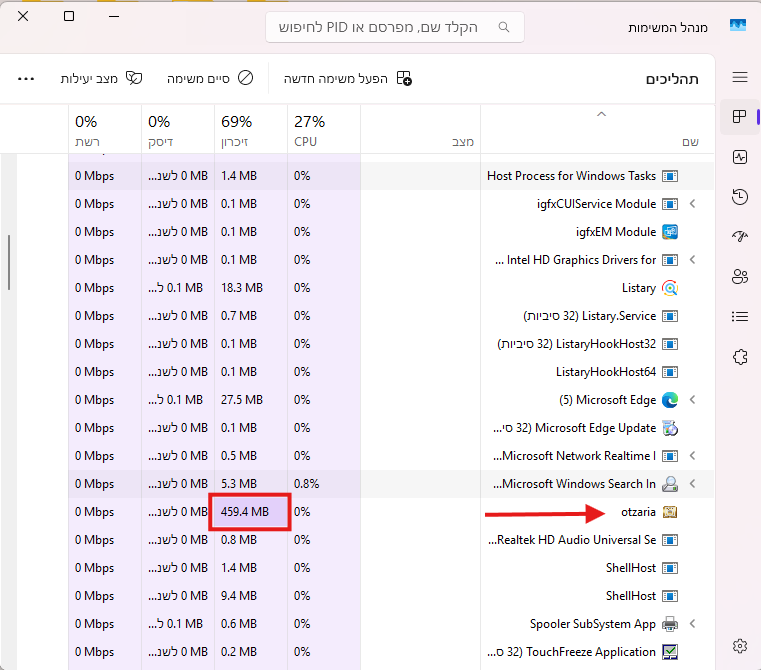This screenshot has height=670, width=761.
Task: Open the Performance page in the sidebar
Action: (x=740, y=157)
